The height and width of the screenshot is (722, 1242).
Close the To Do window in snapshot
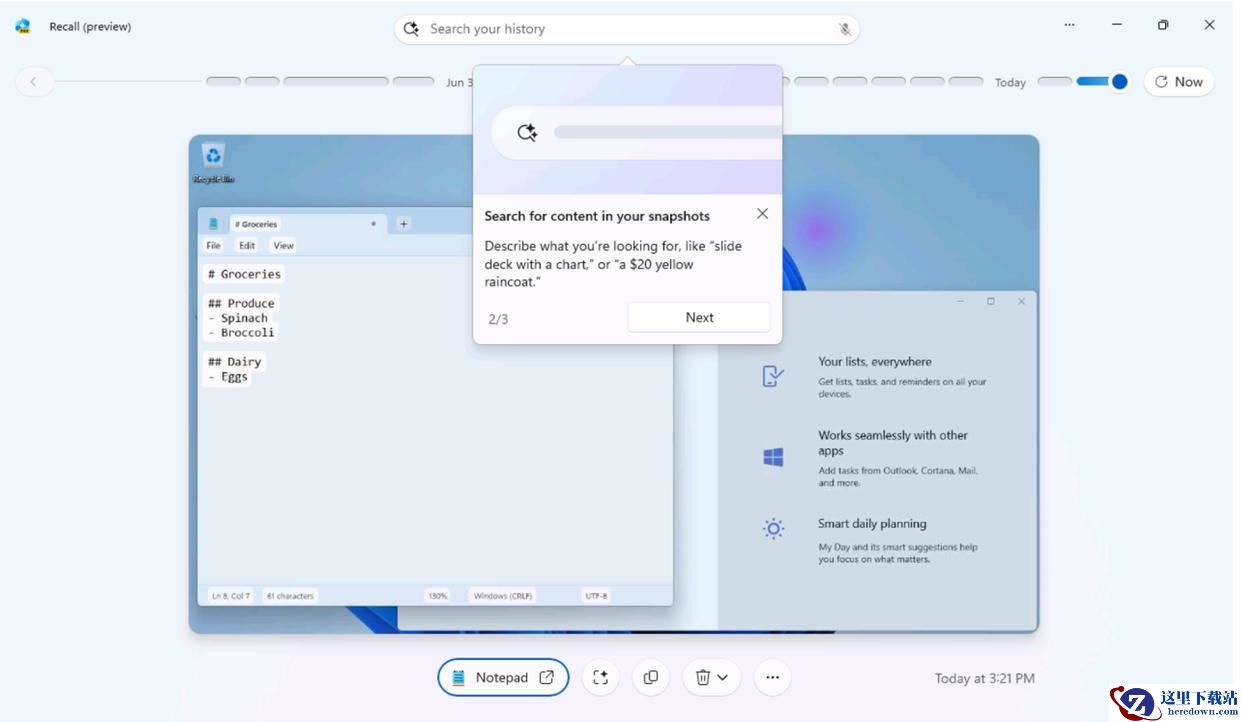click(x=1021, y=301)
